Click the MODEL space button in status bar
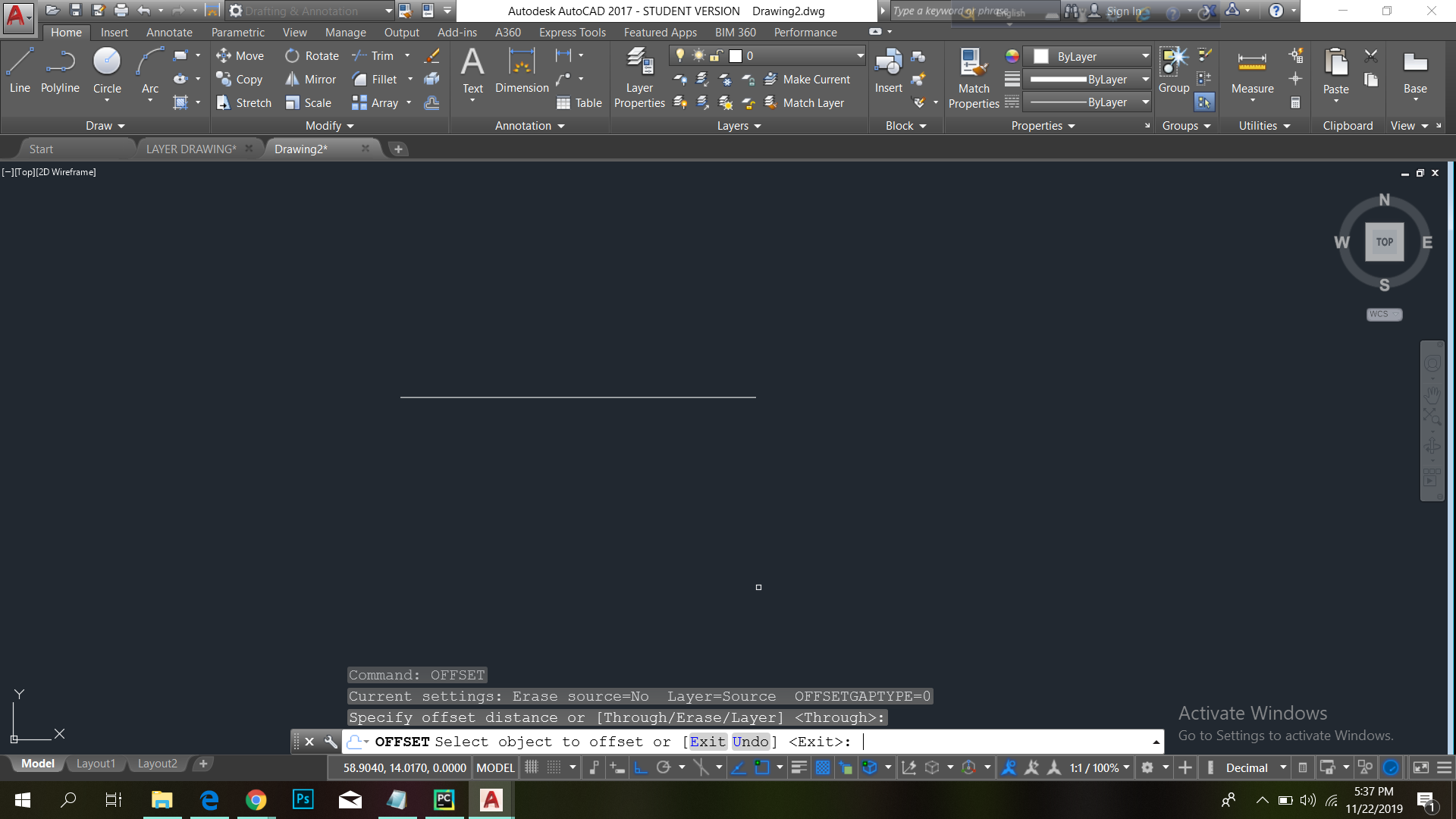This screenshot has width=1456, height=819. [x=495, y=767]
